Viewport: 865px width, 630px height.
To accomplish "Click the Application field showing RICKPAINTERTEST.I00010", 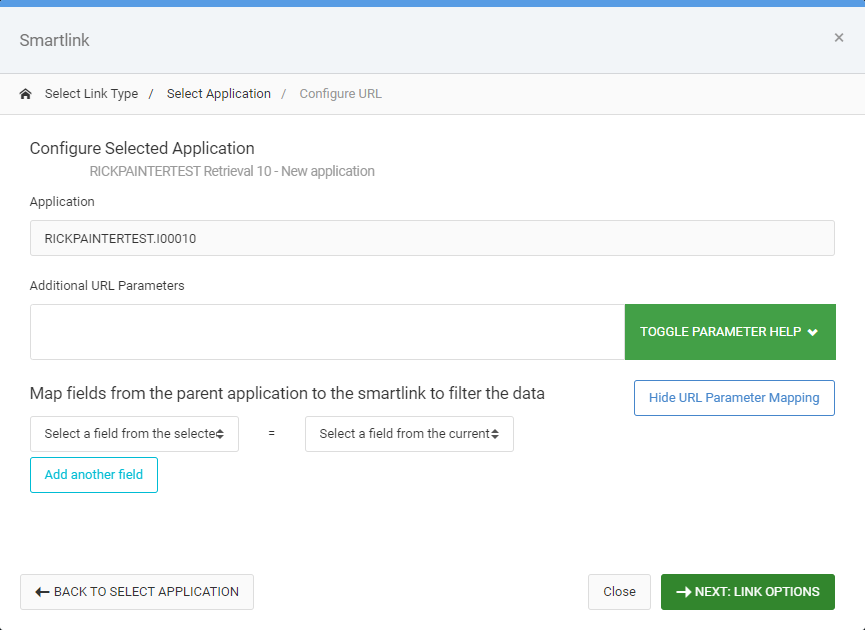I will click(432, 238).
